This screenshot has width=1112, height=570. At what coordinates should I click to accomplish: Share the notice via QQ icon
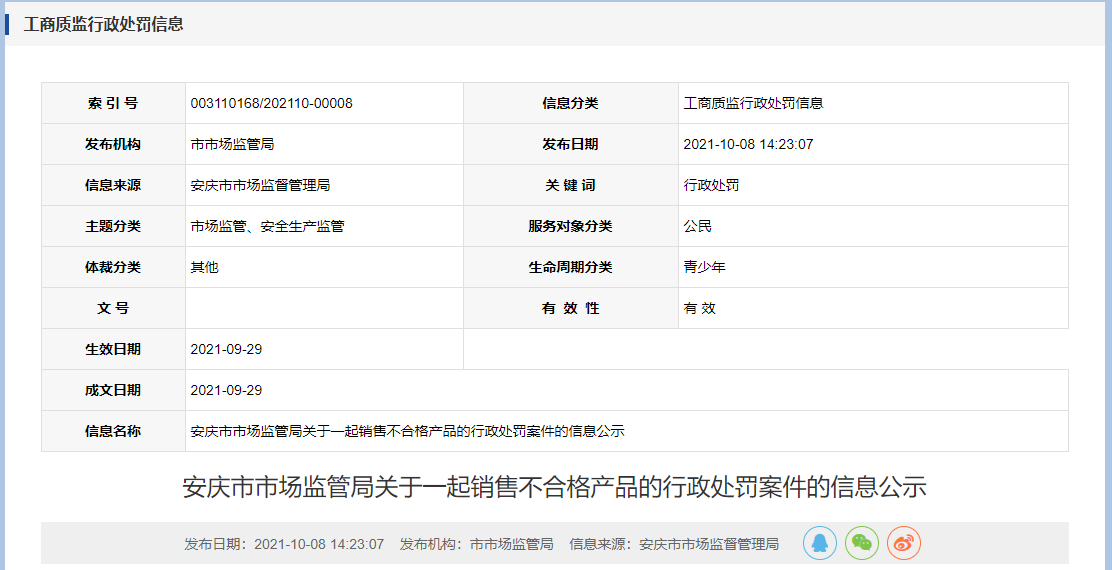pos(820,544)
